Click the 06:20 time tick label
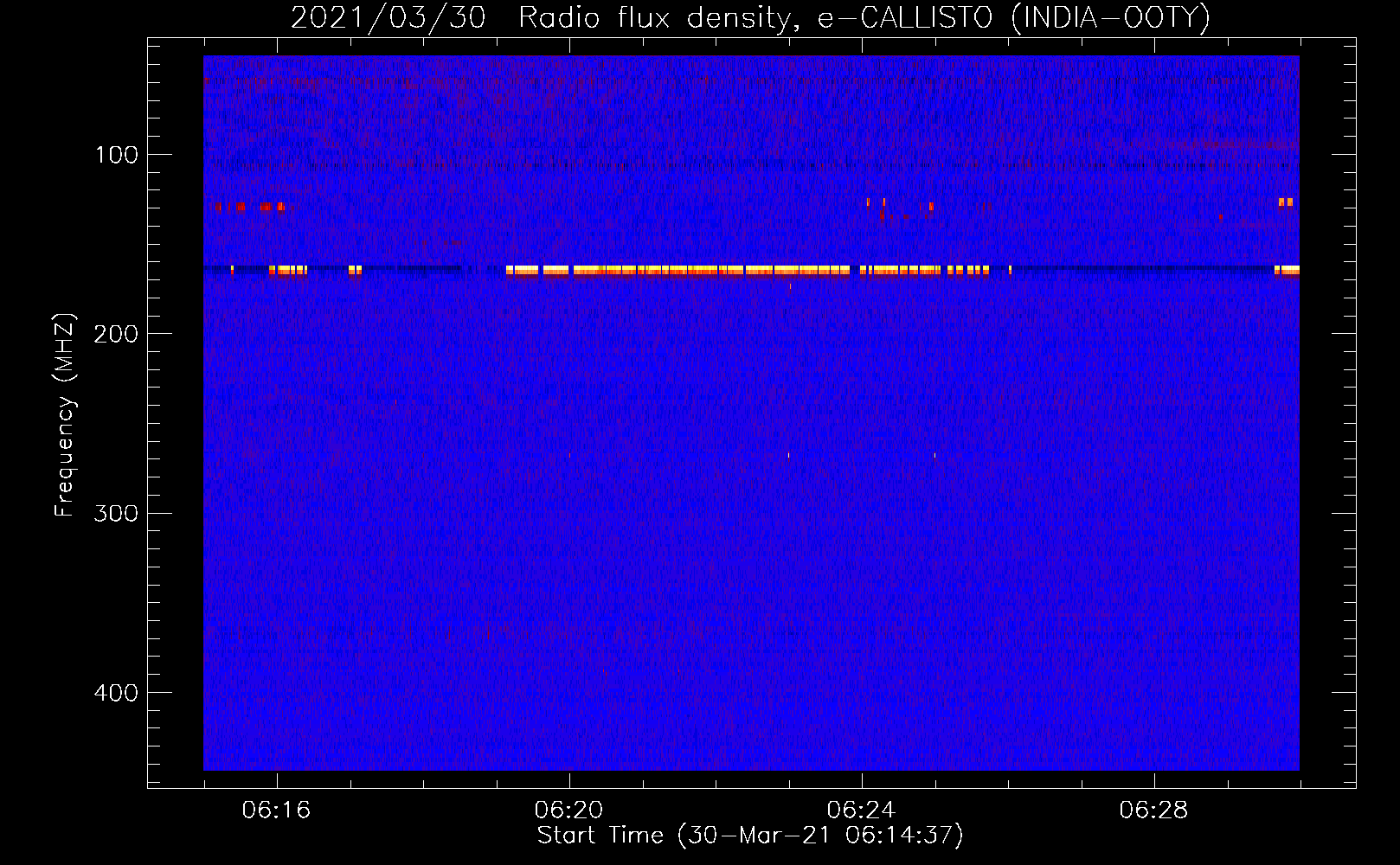The height and width of the screenshot is (865, 1400). click(x=568, y=811)
